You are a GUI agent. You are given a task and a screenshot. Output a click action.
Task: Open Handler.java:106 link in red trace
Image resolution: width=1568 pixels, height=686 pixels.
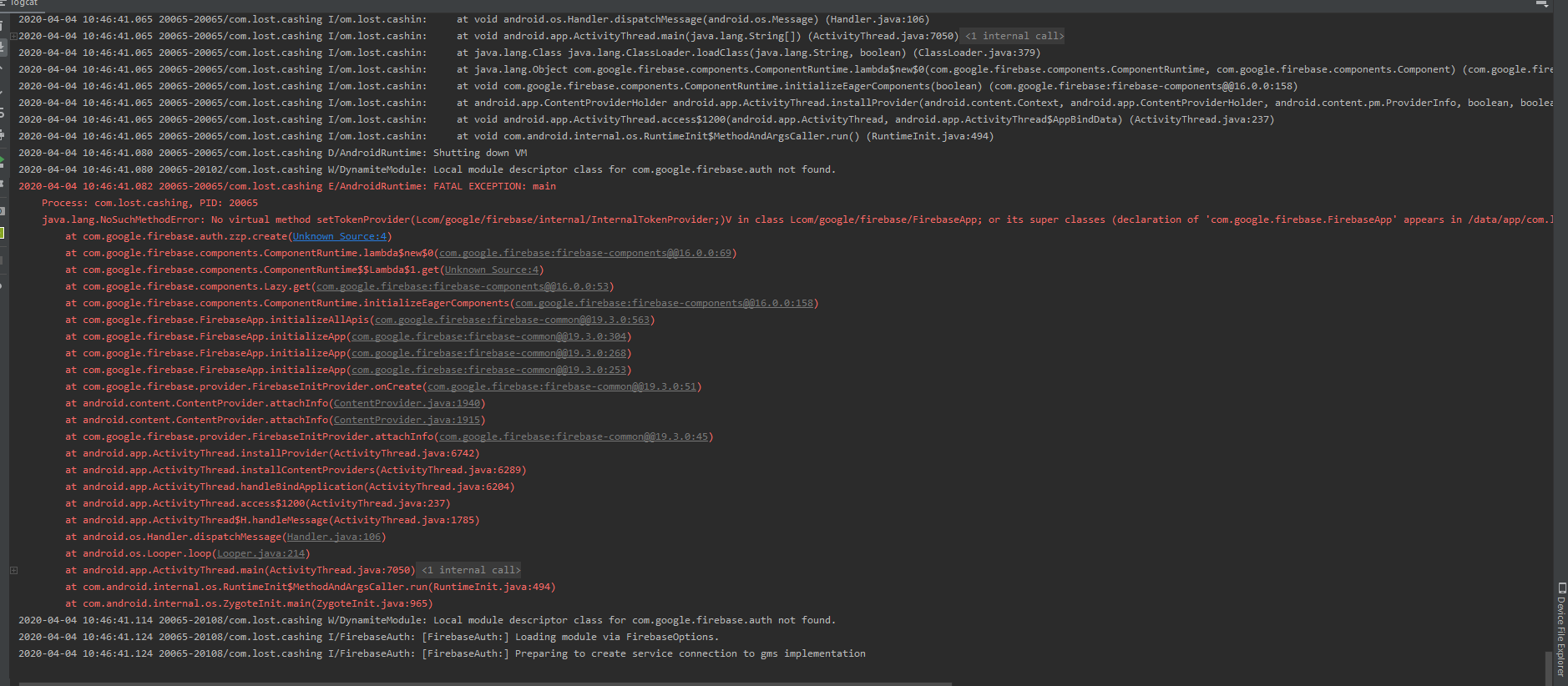334,537
